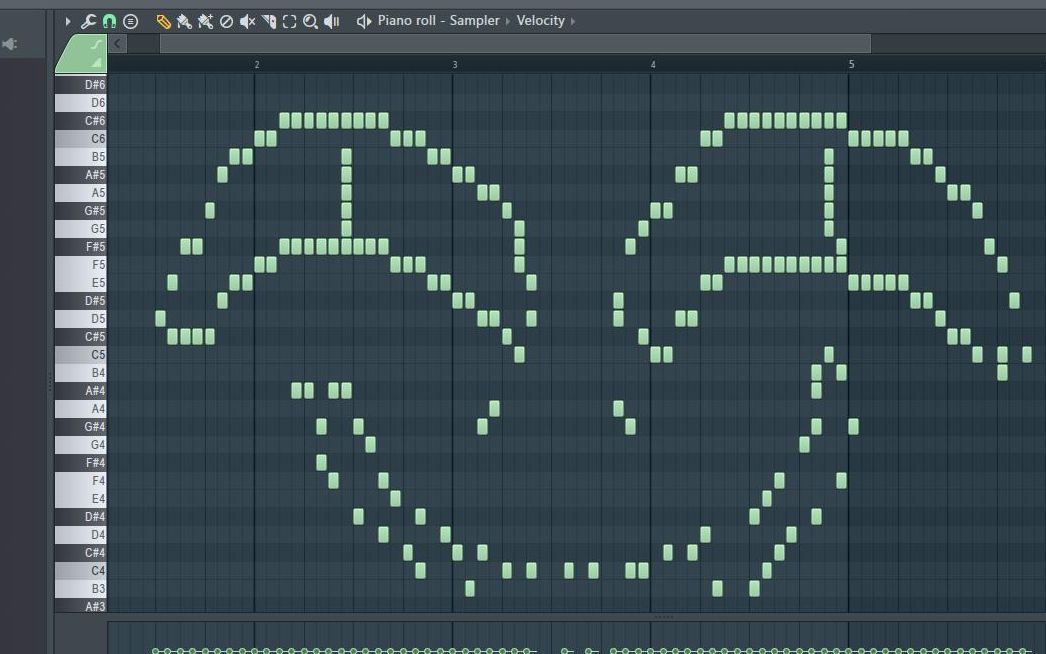Preview the B3 piano key
The height and width of the screenshot is (654, 1046).
(81, 589)
